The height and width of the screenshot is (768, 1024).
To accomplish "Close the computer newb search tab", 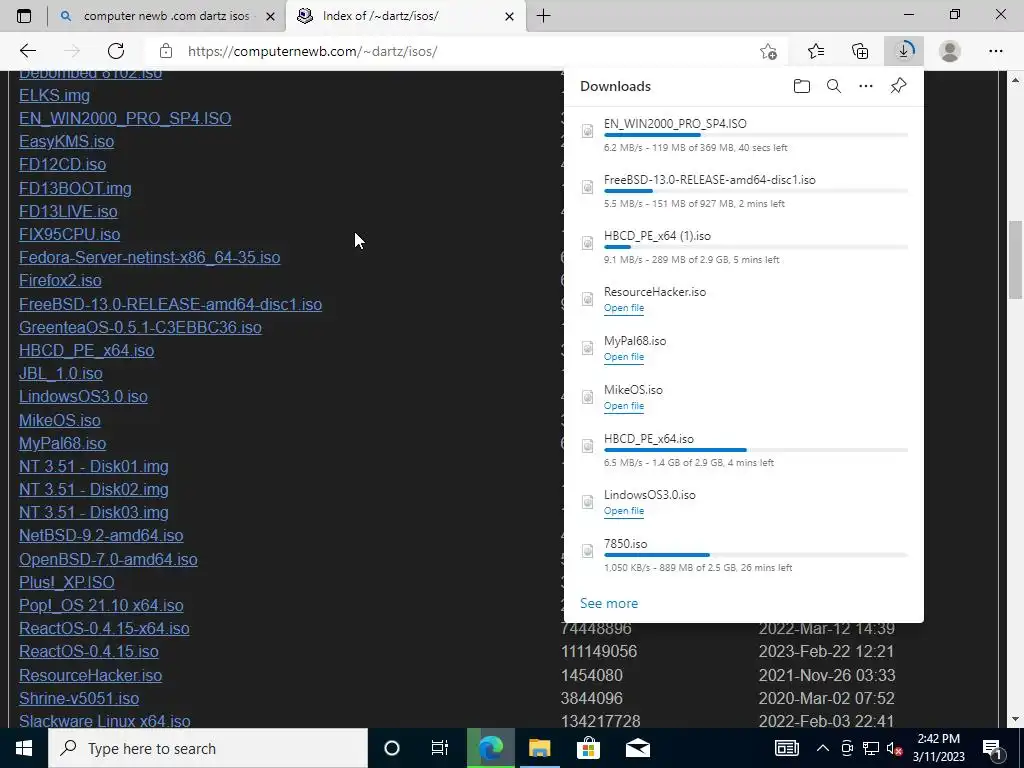I will [270, 16].
